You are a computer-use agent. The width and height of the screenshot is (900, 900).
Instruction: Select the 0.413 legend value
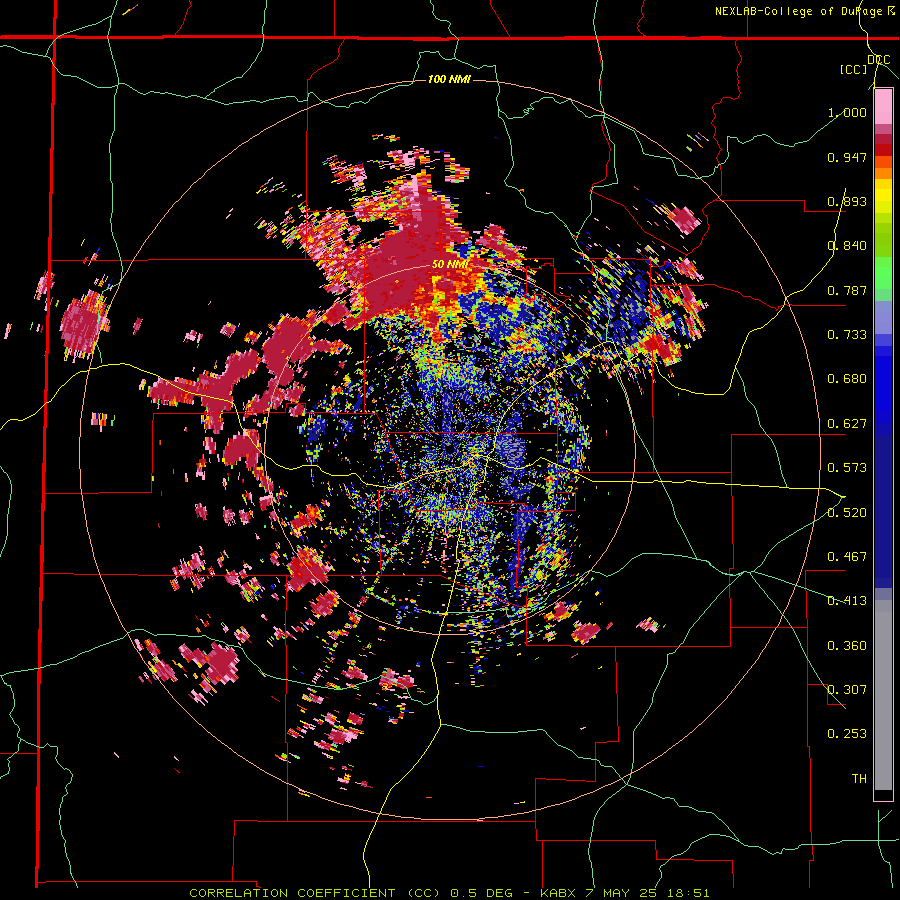(x=847, y=601)
